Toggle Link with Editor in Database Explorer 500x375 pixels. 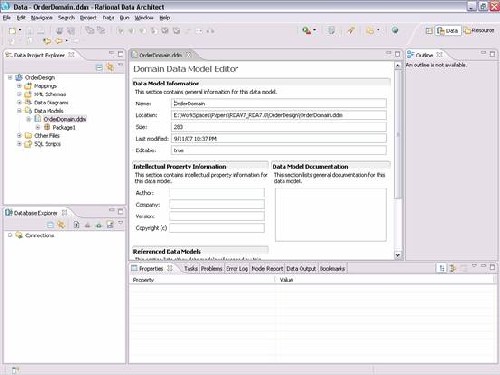coord(60,225)
